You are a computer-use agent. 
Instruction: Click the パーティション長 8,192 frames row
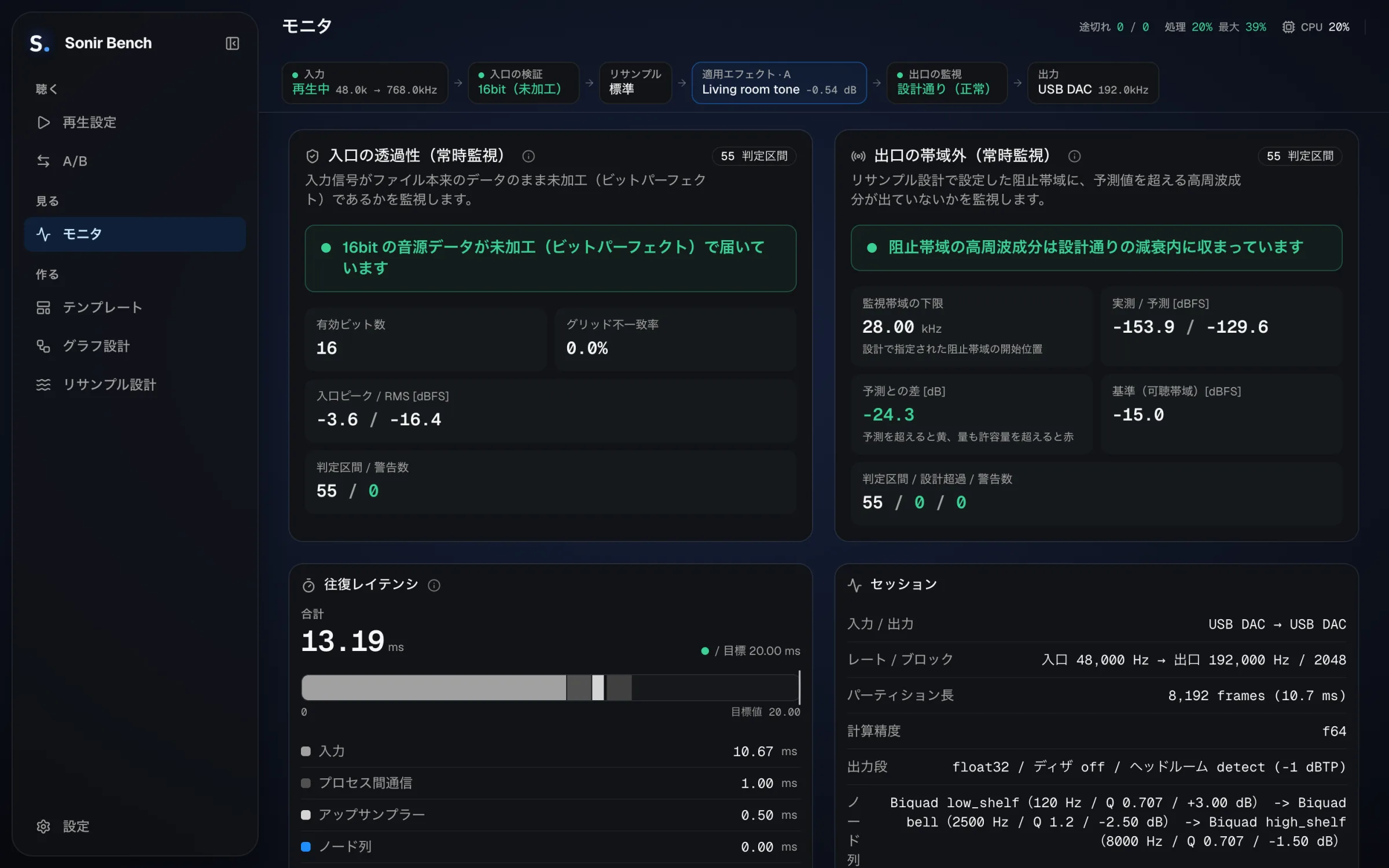click(x=1096, y=696)
